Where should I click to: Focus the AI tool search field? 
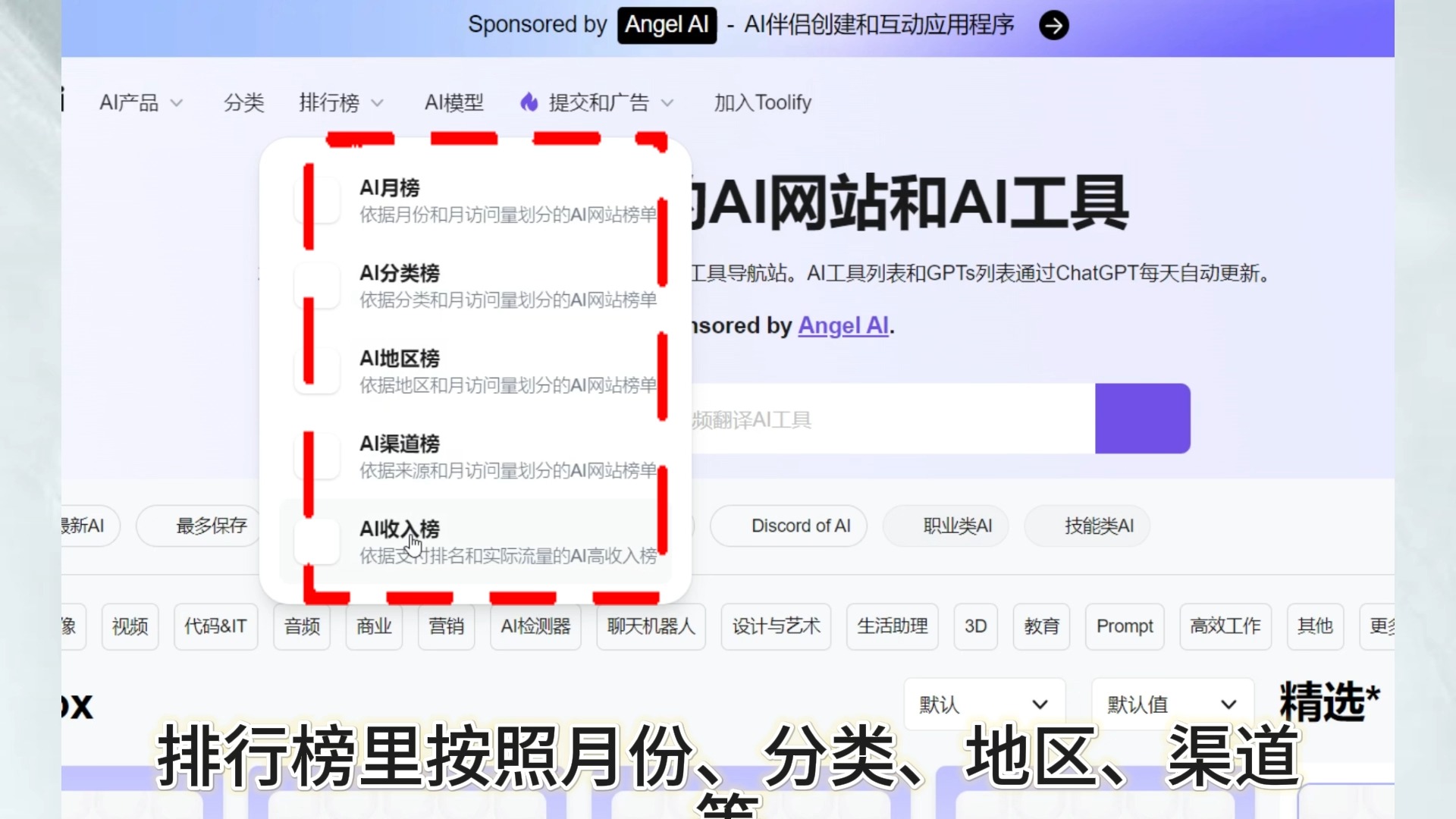893,419
